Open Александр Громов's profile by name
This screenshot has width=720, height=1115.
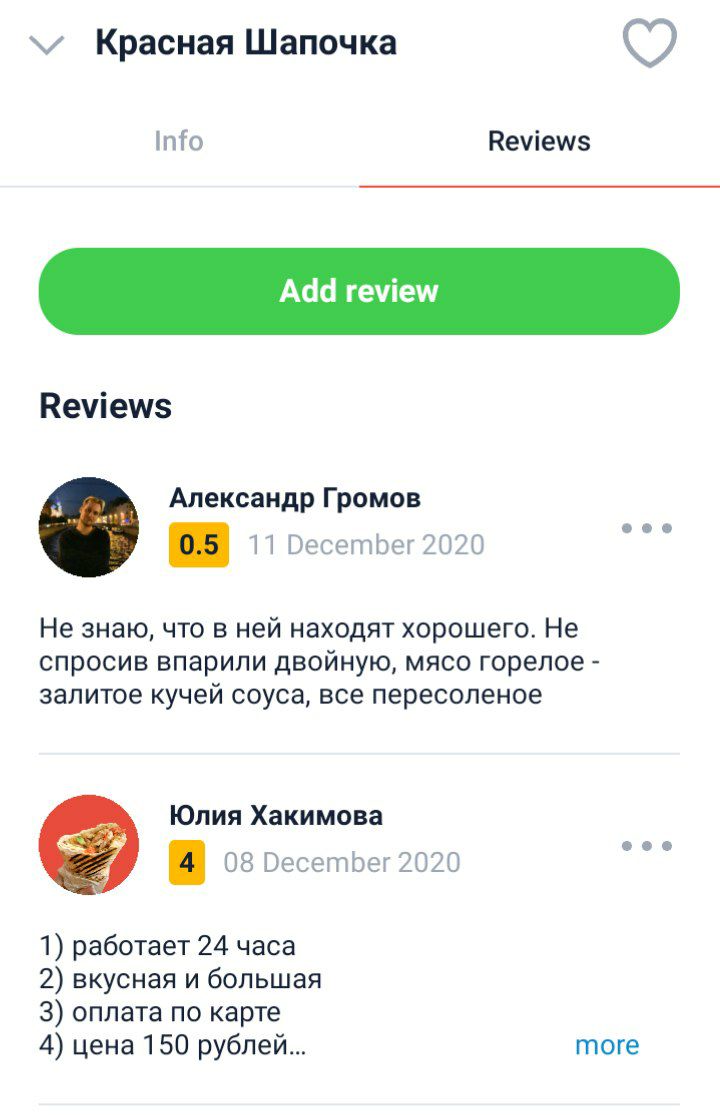click(x=295, y=498)
